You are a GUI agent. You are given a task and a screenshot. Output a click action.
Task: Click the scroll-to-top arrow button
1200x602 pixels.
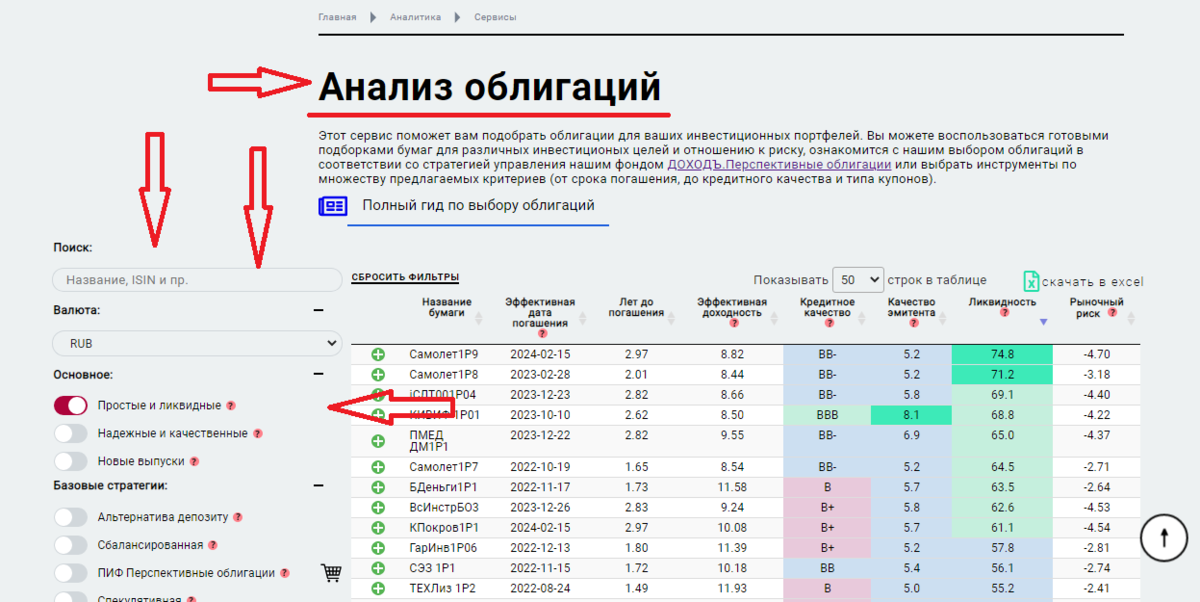pyautogui.click(x=1164, y=536)
